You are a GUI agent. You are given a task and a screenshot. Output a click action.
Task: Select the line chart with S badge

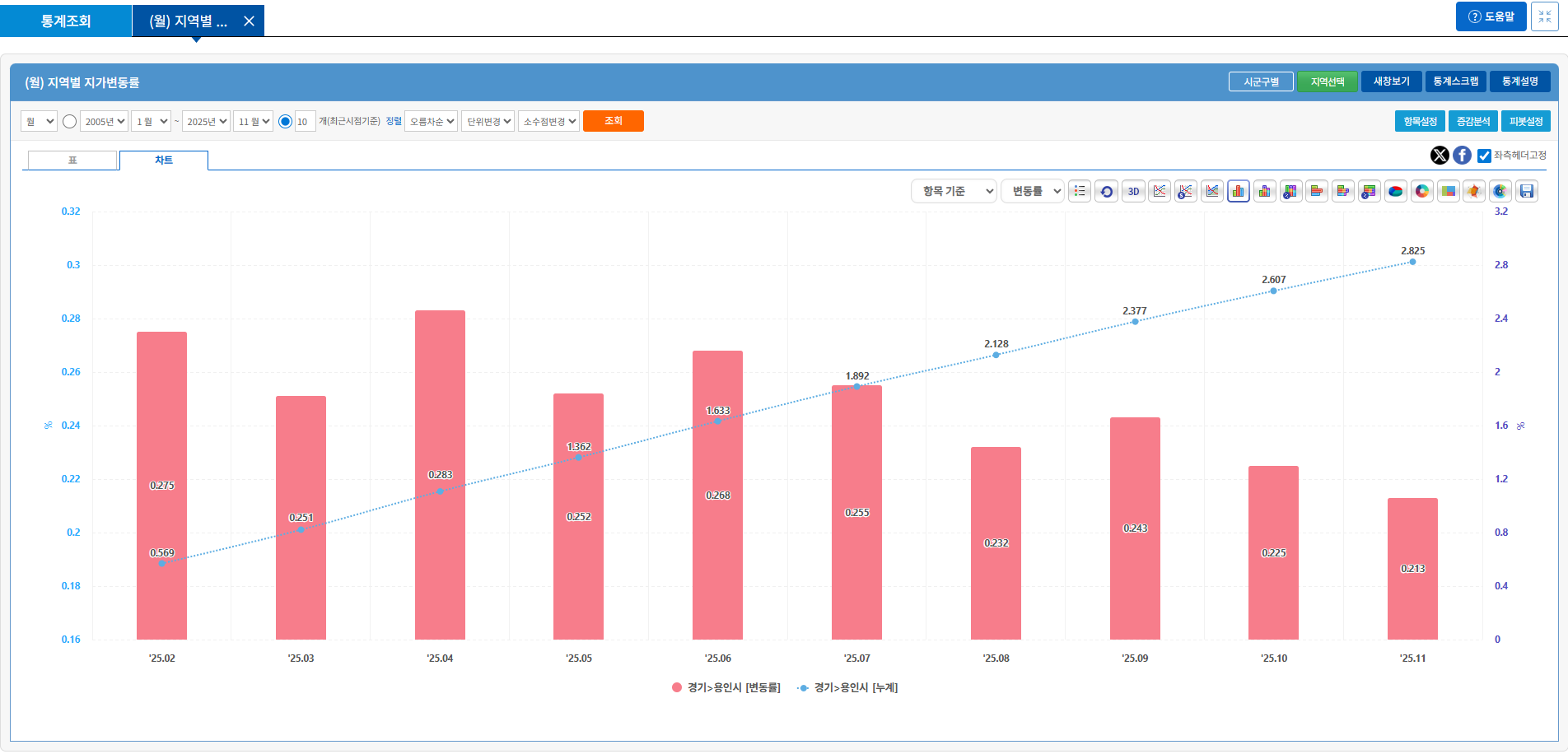1186,191
